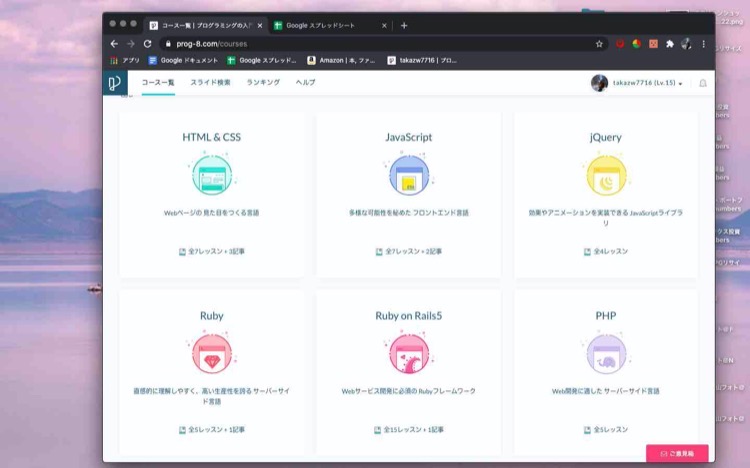The height and width of the screenshot is (468, 750).
Task: Click the 全4レッスン lesson count under jQuery
Action: click(606, 251)
